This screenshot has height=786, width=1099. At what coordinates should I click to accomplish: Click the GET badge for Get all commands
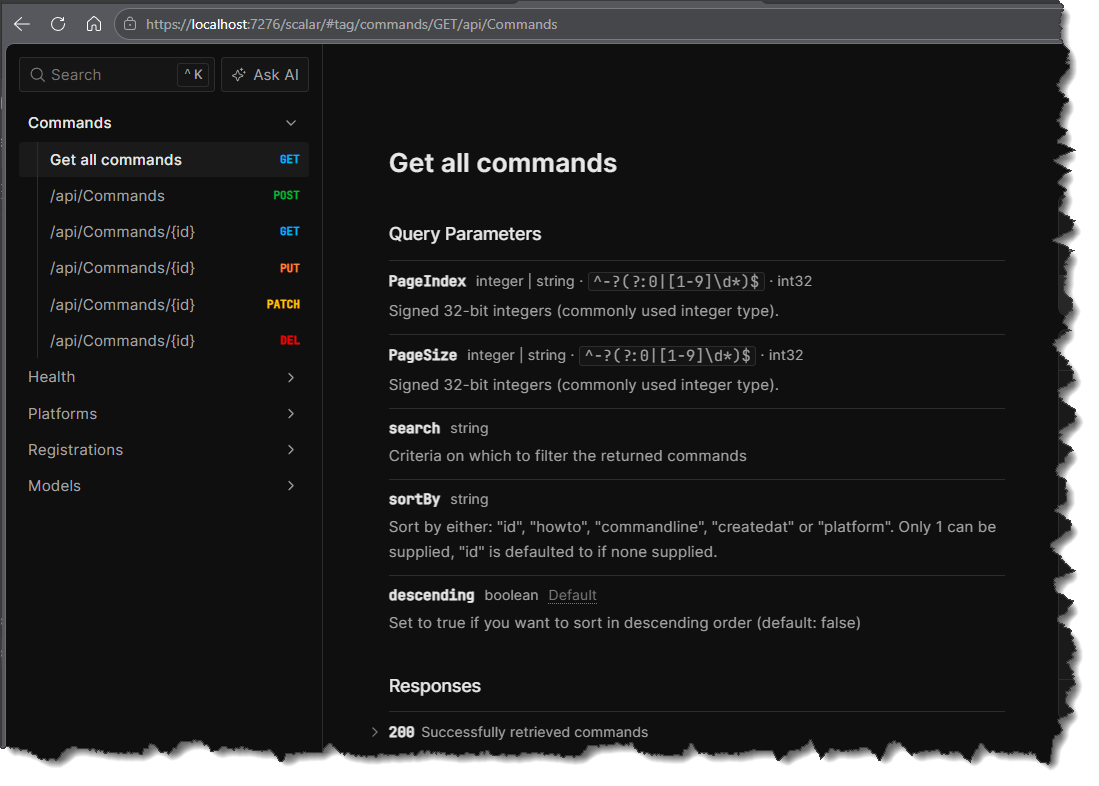click(289, 158)
